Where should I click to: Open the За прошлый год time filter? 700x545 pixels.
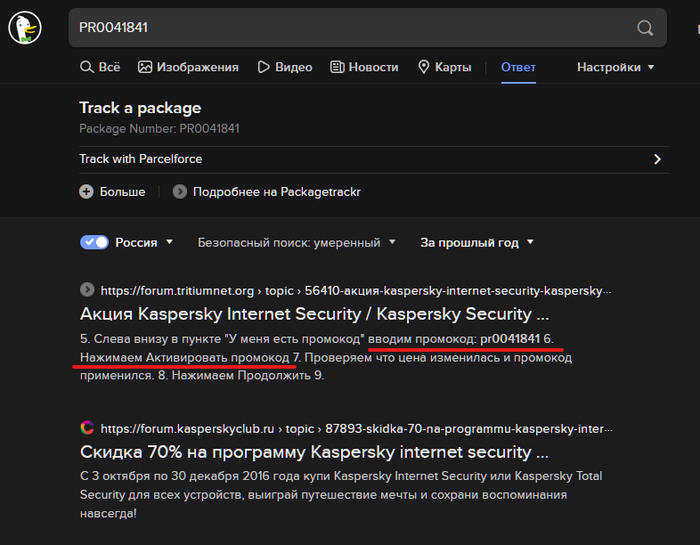tap(477, 242)
